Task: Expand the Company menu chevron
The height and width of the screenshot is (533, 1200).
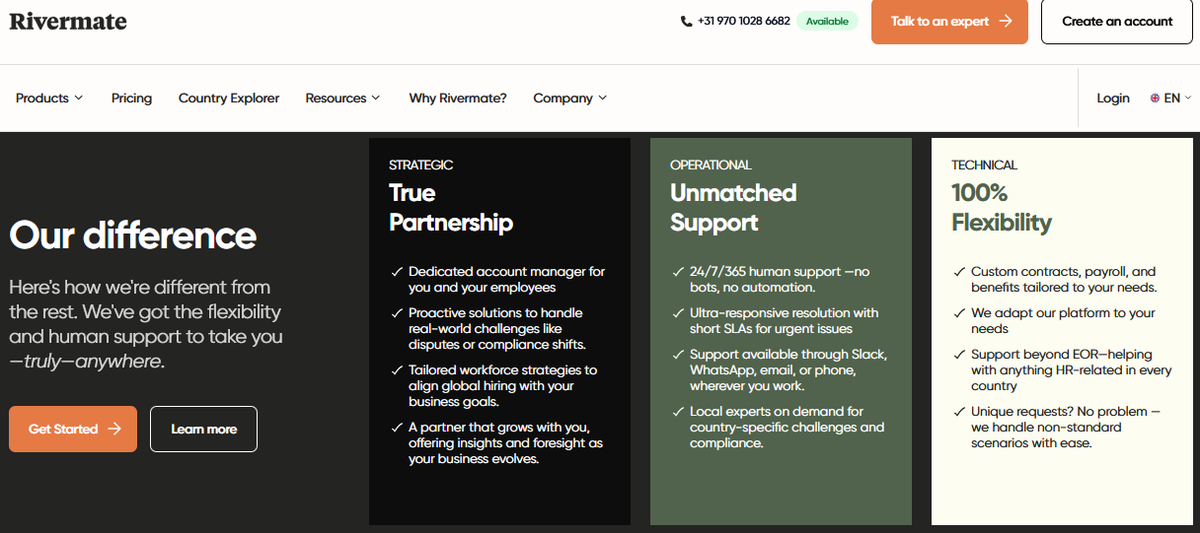Action: [x=602, y=98]
